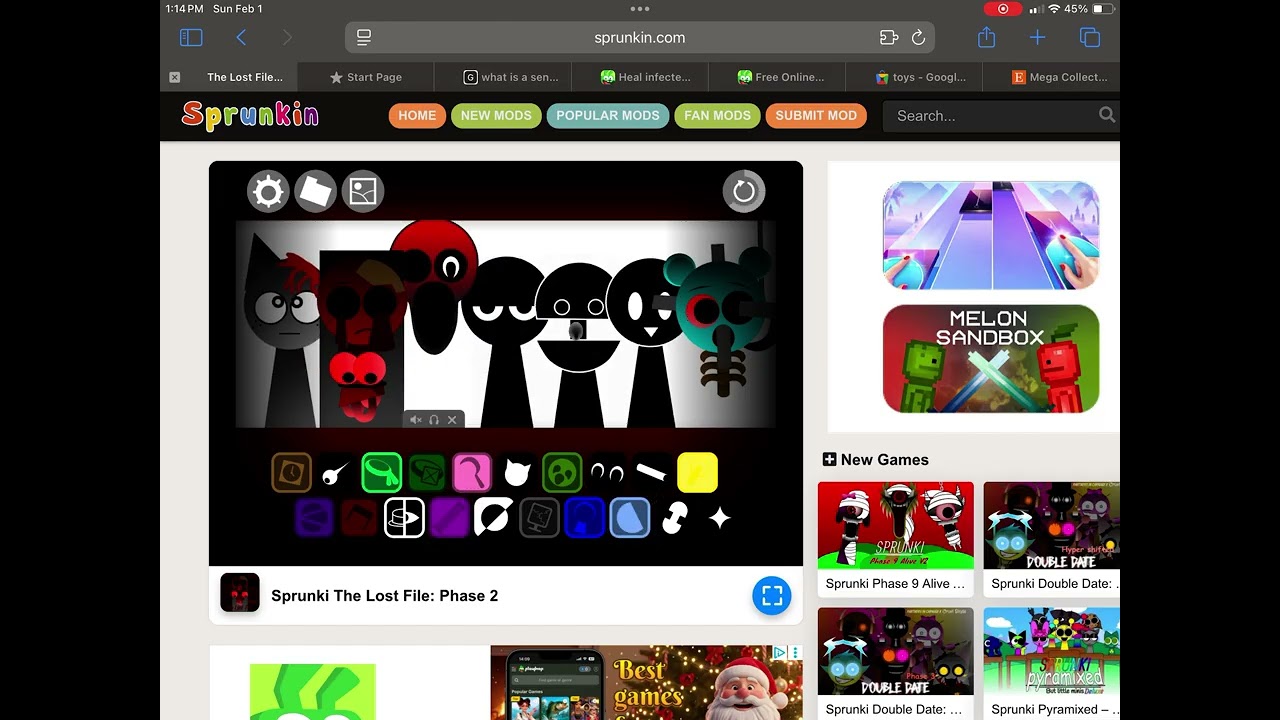
Task: Open the NEW MODS section
Action: [496, 116]
